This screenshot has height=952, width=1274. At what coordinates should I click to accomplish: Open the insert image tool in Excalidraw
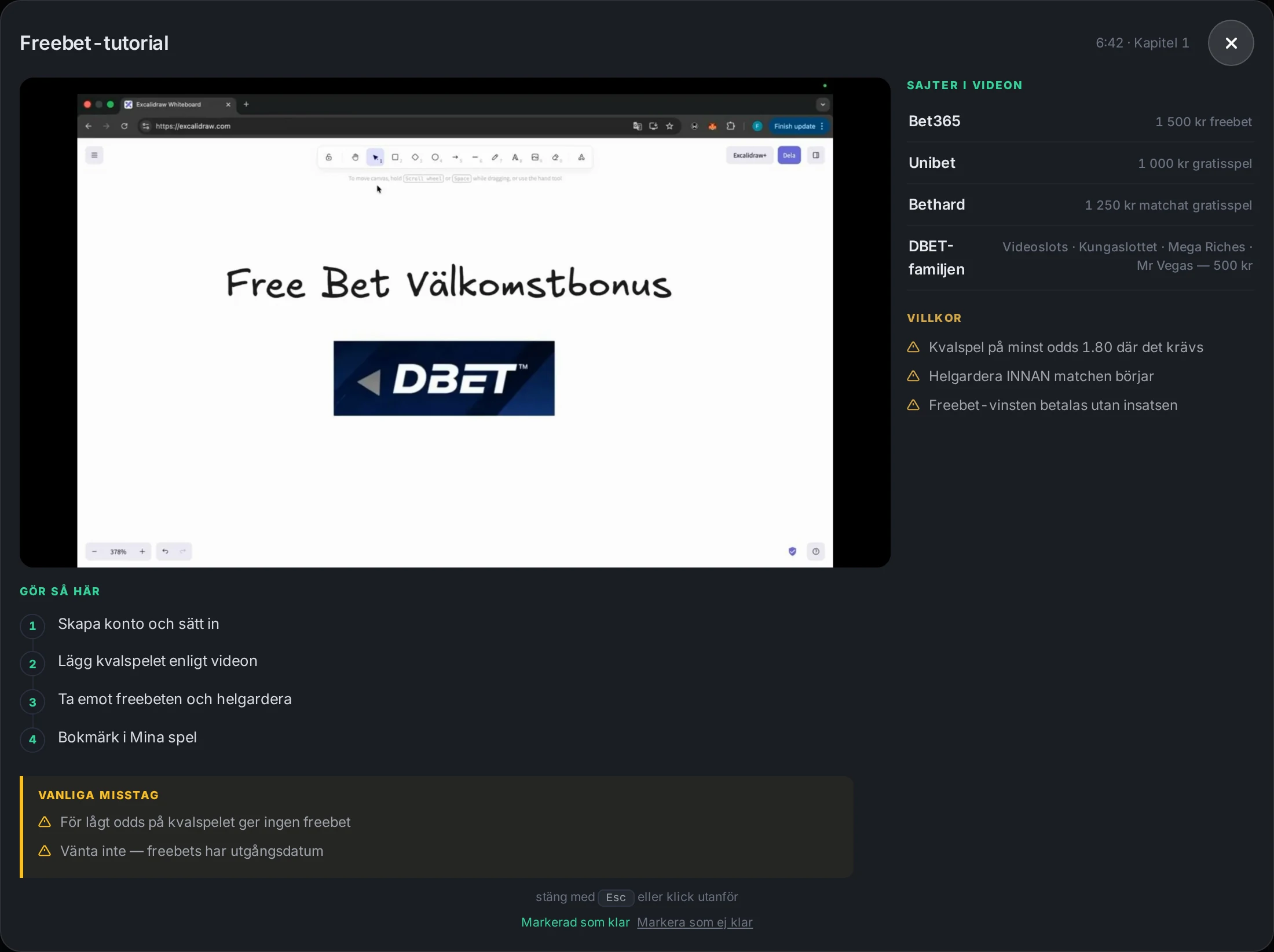pyautogui.click(x=536, y=157)
